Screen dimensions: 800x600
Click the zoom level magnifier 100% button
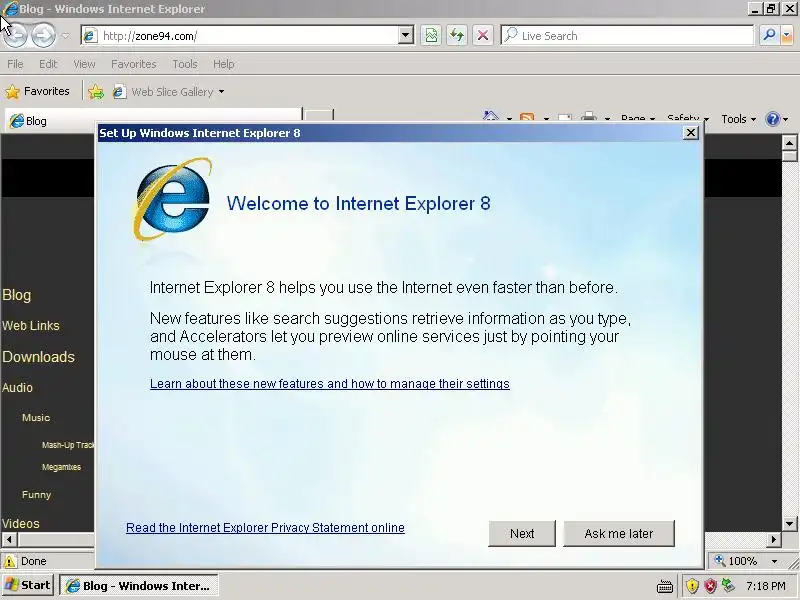737,561
